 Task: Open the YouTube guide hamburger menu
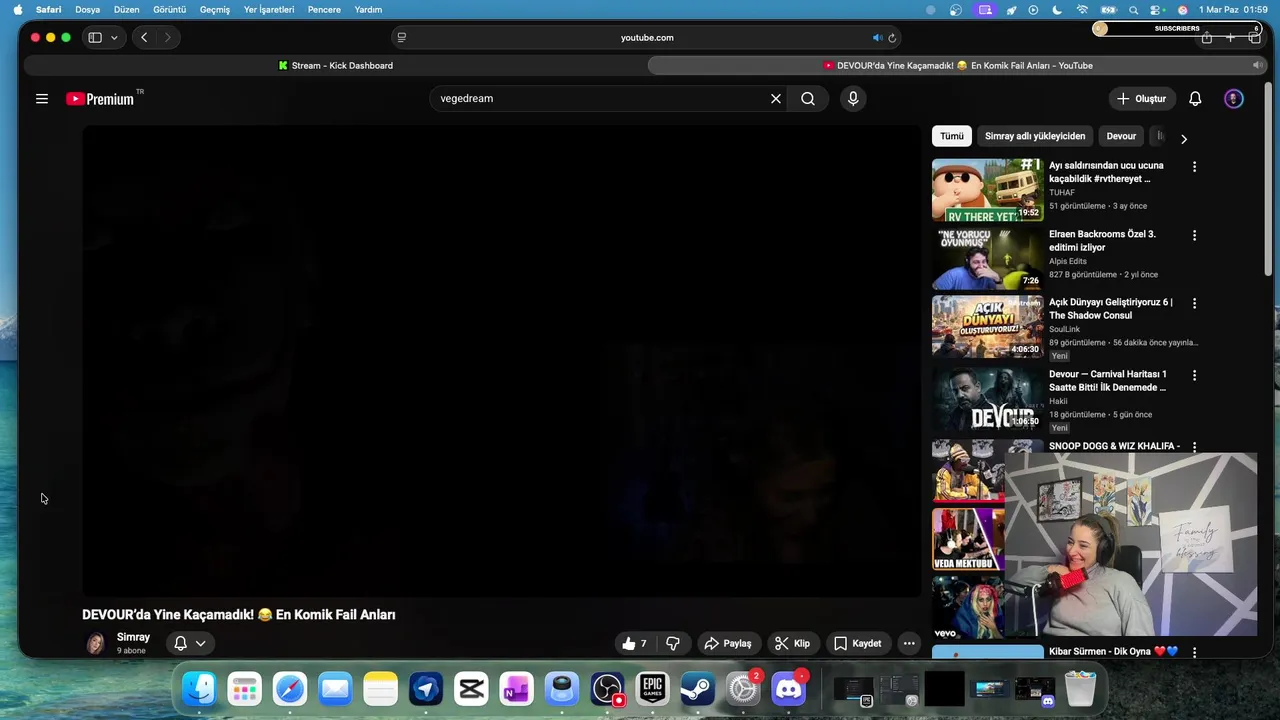[42, 99]
